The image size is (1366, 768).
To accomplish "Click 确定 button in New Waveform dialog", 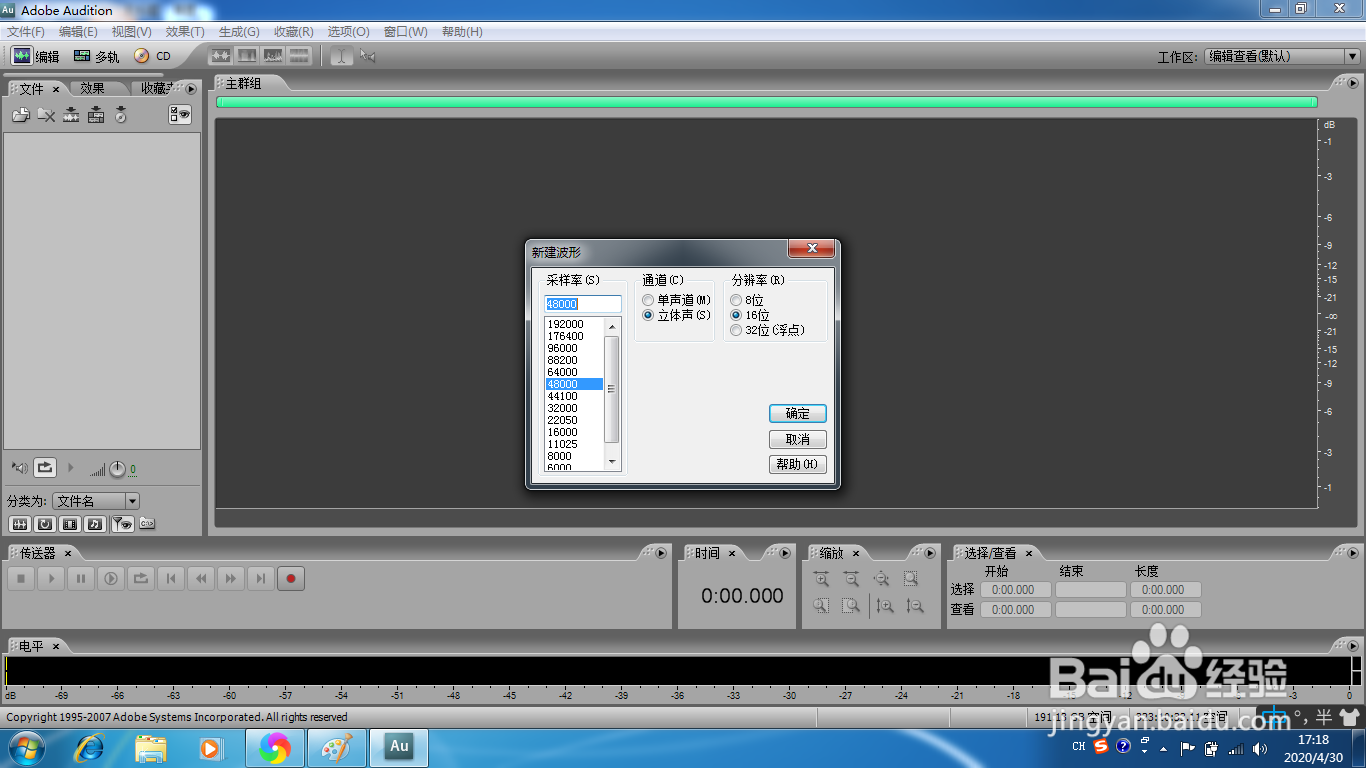I will click(x=798, y=413).
